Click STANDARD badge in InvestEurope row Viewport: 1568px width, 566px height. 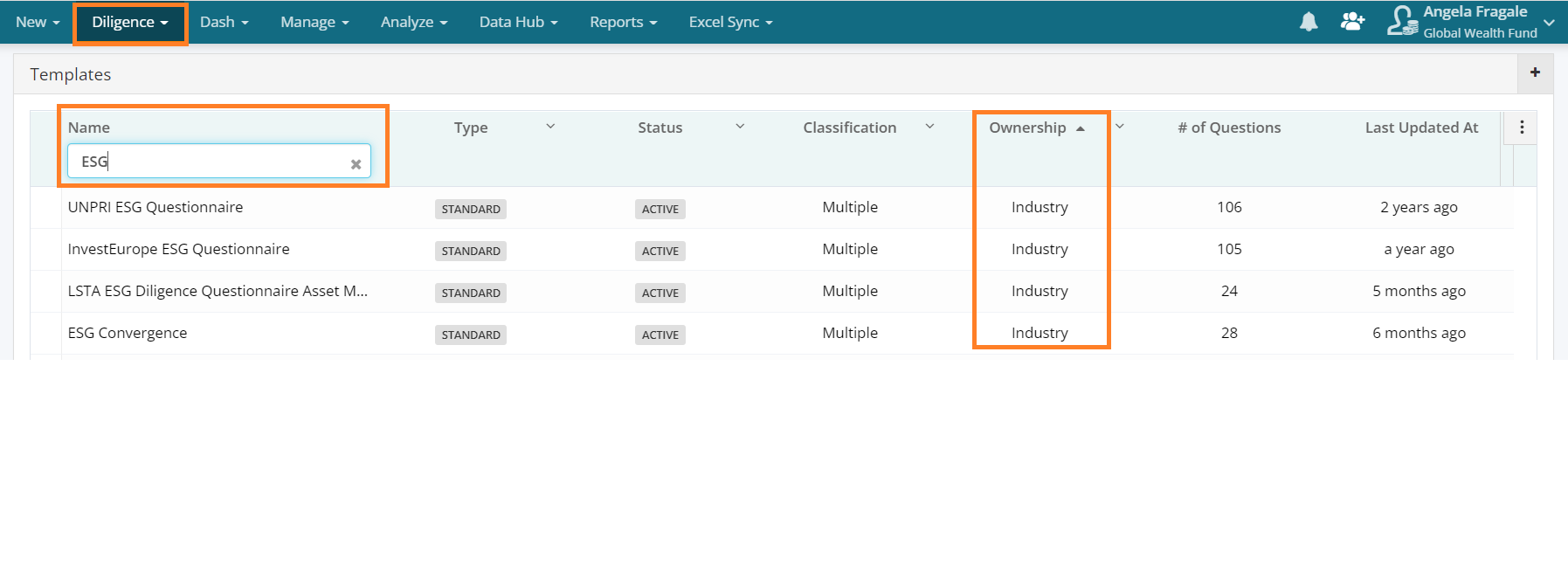point(471,251)
